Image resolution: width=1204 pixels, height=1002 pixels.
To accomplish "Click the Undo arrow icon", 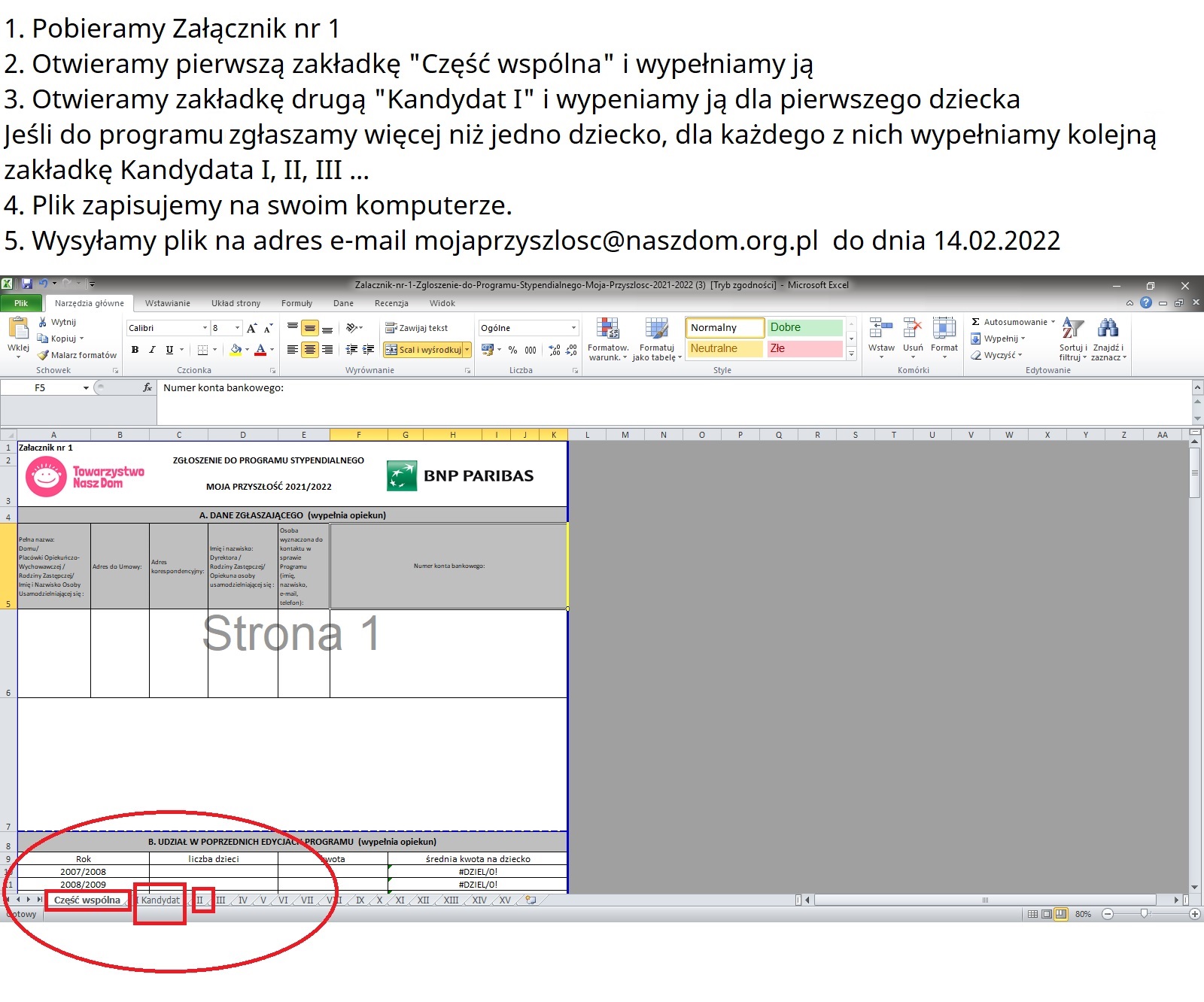I will (43, 284).
